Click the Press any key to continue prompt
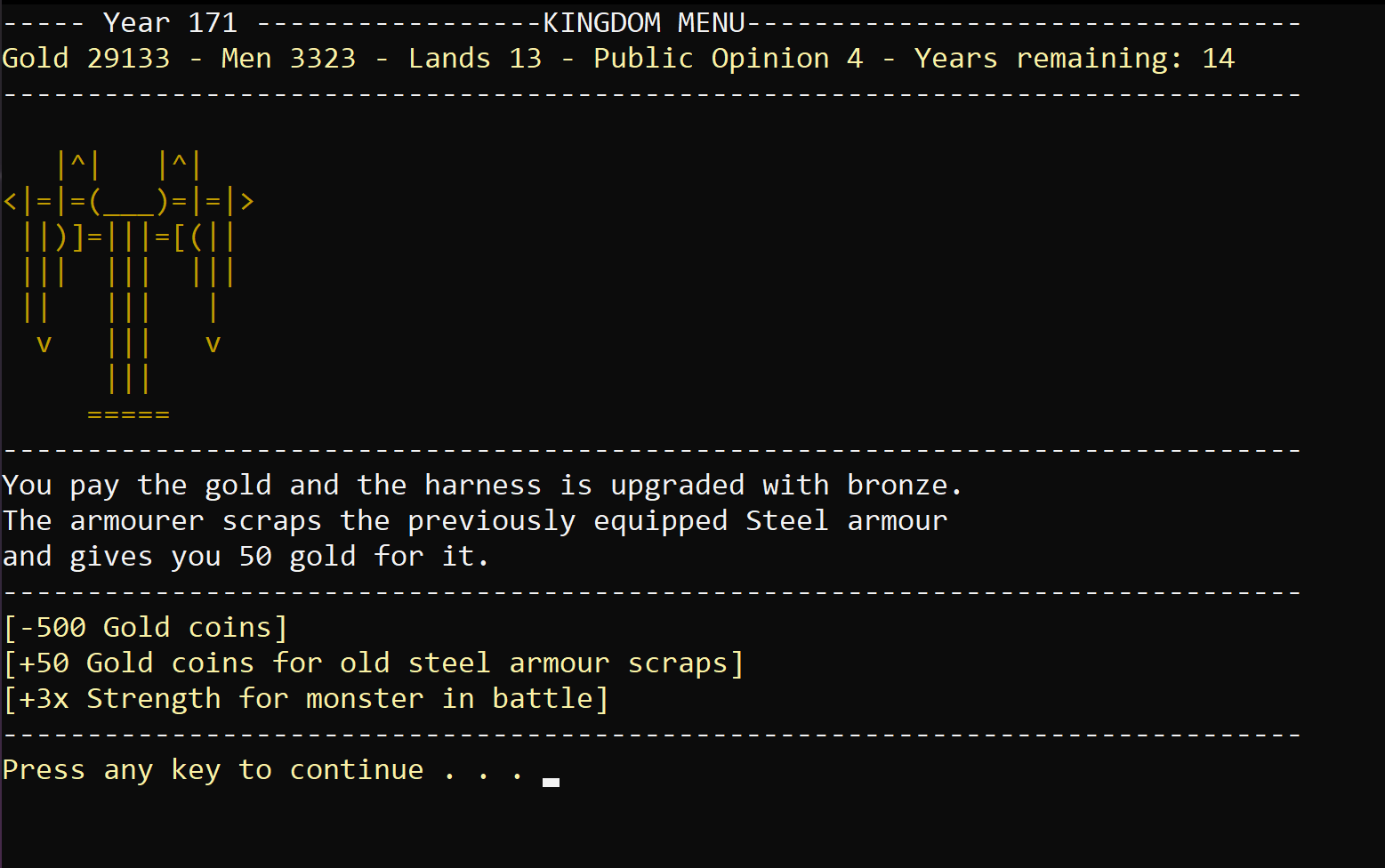The image size is (1385, 868). point(264,770)
